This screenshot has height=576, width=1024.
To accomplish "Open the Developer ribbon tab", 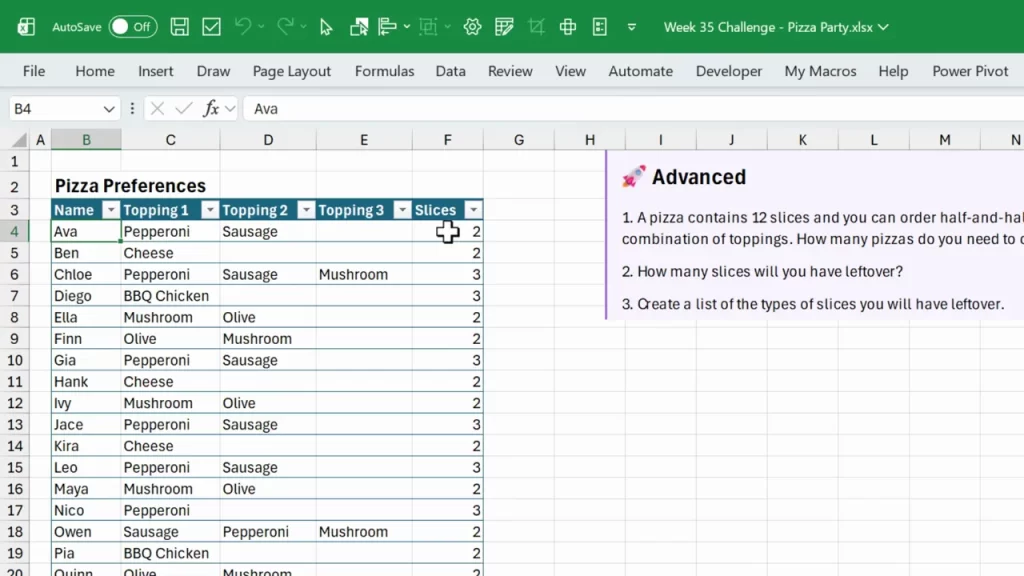I will pyautogui.click(x=728, y=71).
